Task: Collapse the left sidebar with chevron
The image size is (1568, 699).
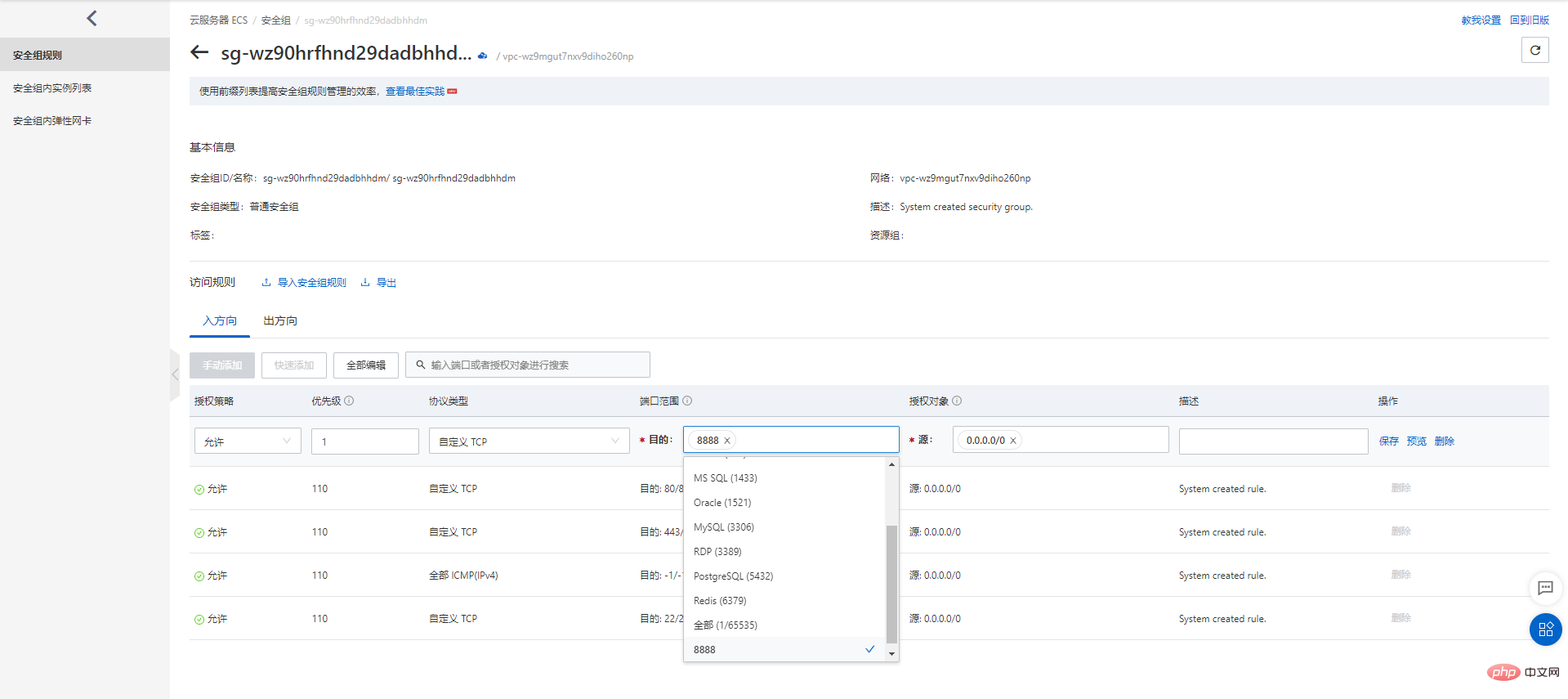Action: tap(92, 18)
